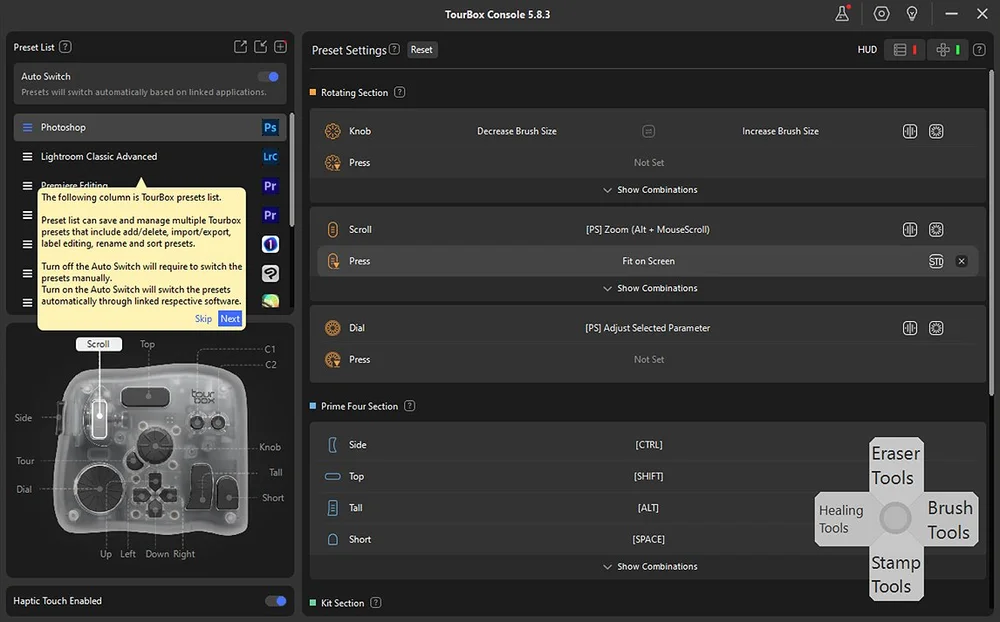Toggle Haptic Touch Enabled switch
The height and width of the screenshot is (622, 1000).
click(276, 601)
